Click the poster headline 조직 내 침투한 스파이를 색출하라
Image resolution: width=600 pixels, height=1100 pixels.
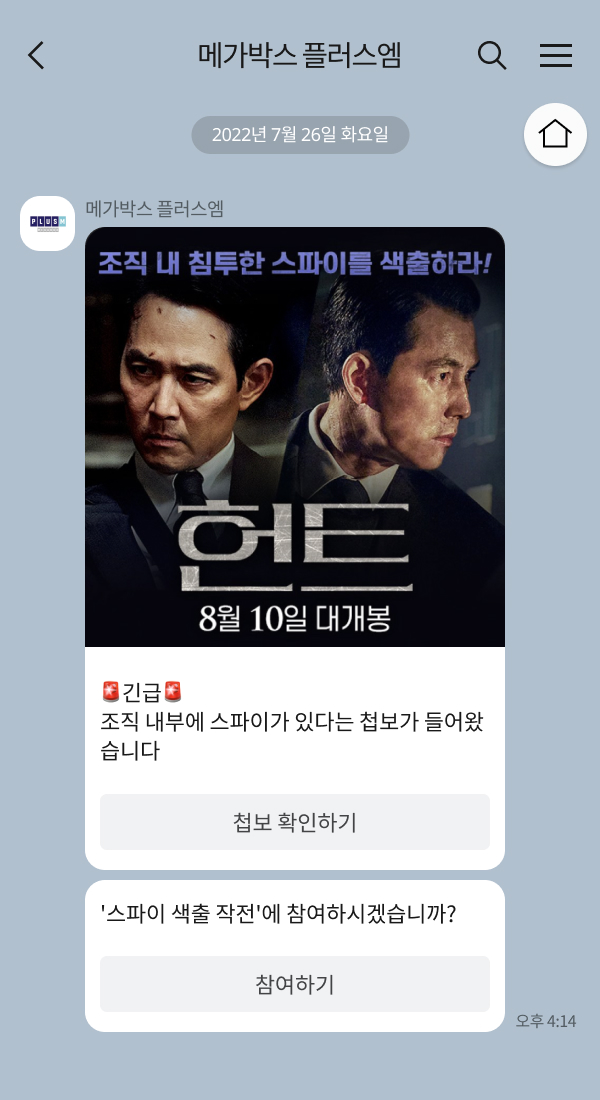pyautogui.click(x=295, y=262)
